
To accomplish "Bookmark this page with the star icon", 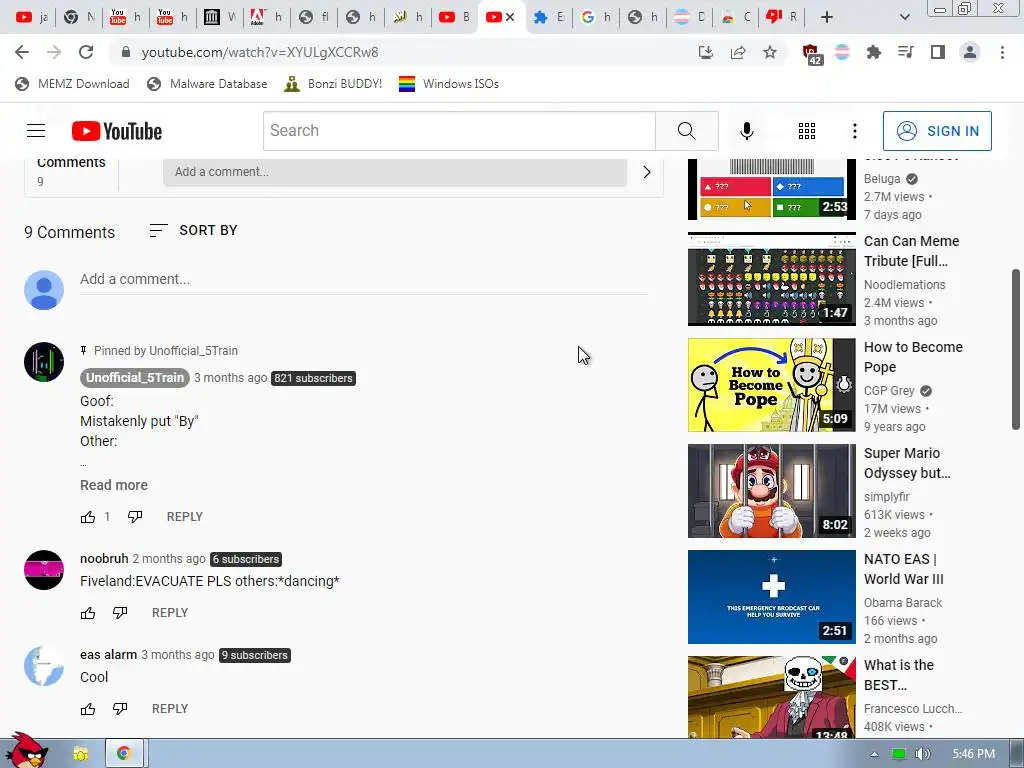I will point(770,52).
